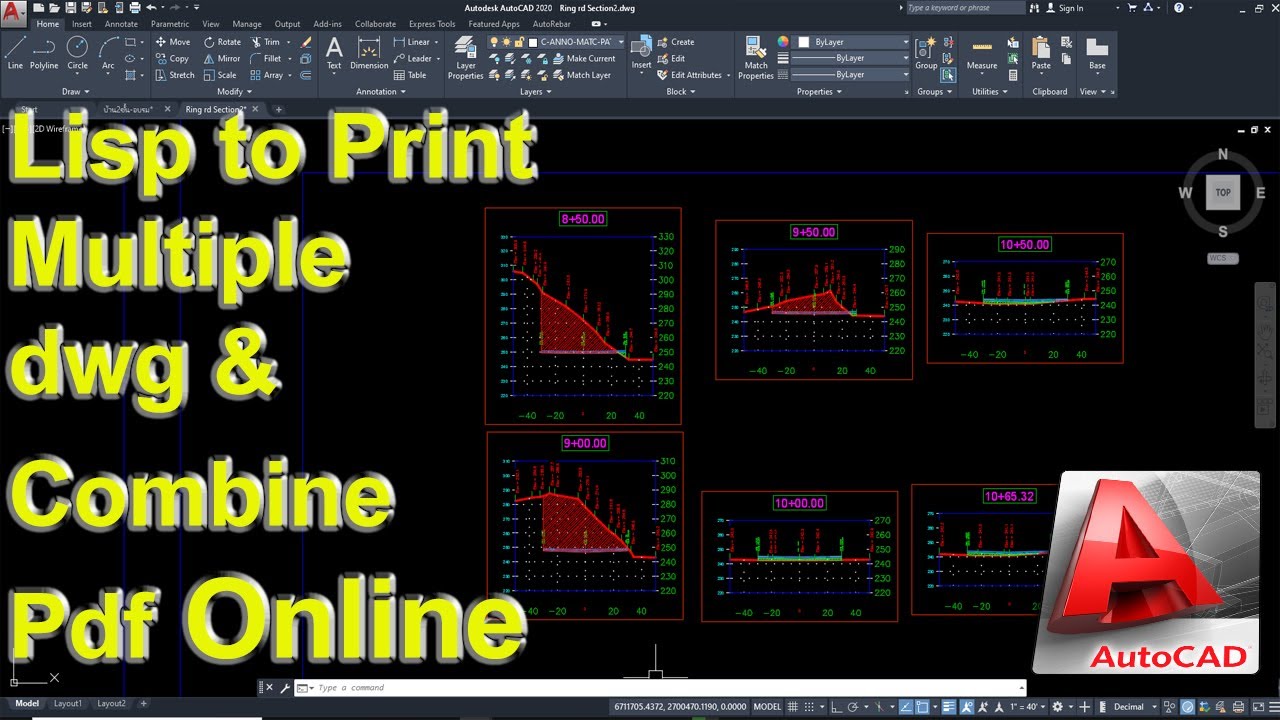Select the Arc tool
The width and height of the screenshot is (1280, 720).
pyautogui.click(x=108, y=53)
